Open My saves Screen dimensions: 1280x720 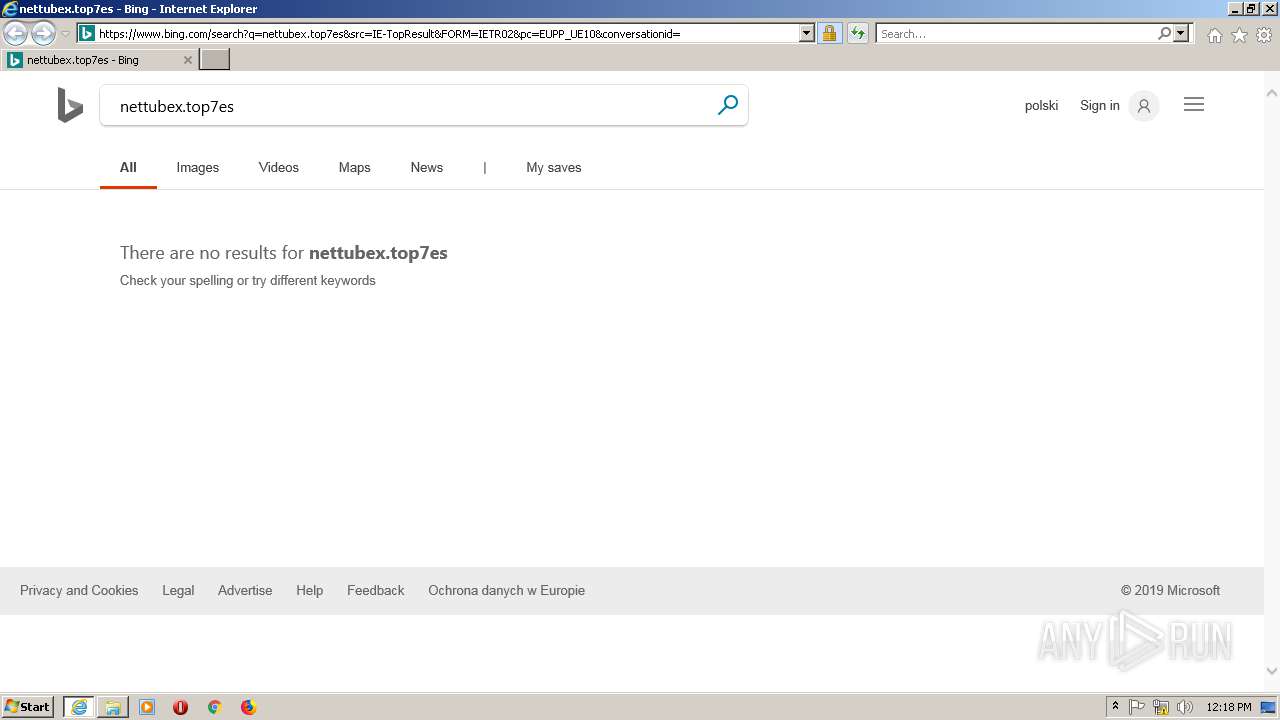(554, 167)
